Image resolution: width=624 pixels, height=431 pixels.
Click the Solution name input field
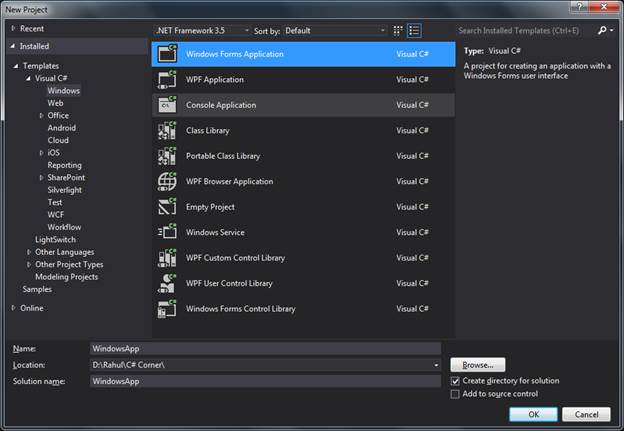(x=265, y=381)
